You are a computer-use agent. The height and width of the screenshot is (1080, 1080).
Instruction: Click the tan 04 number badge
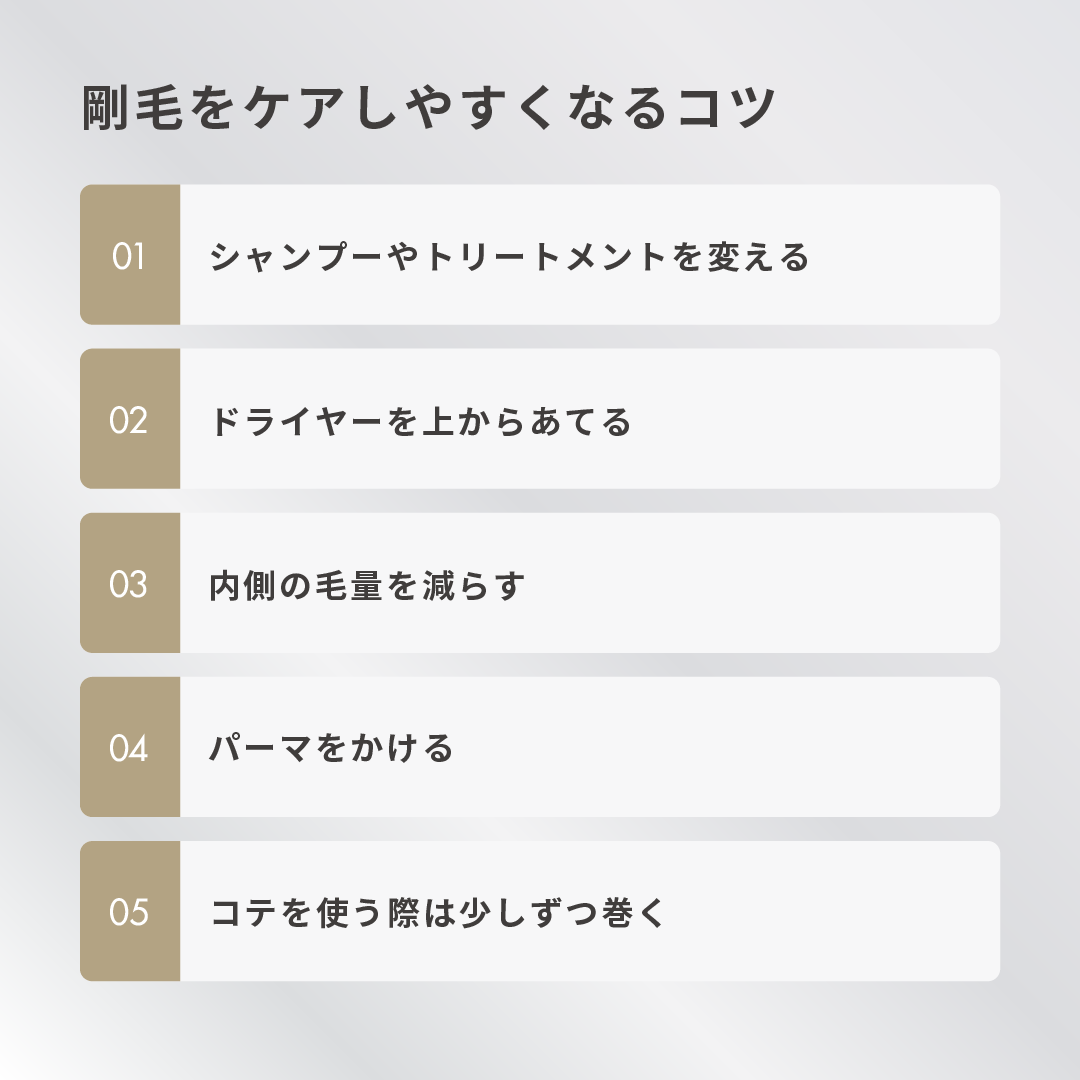(130, 747)
